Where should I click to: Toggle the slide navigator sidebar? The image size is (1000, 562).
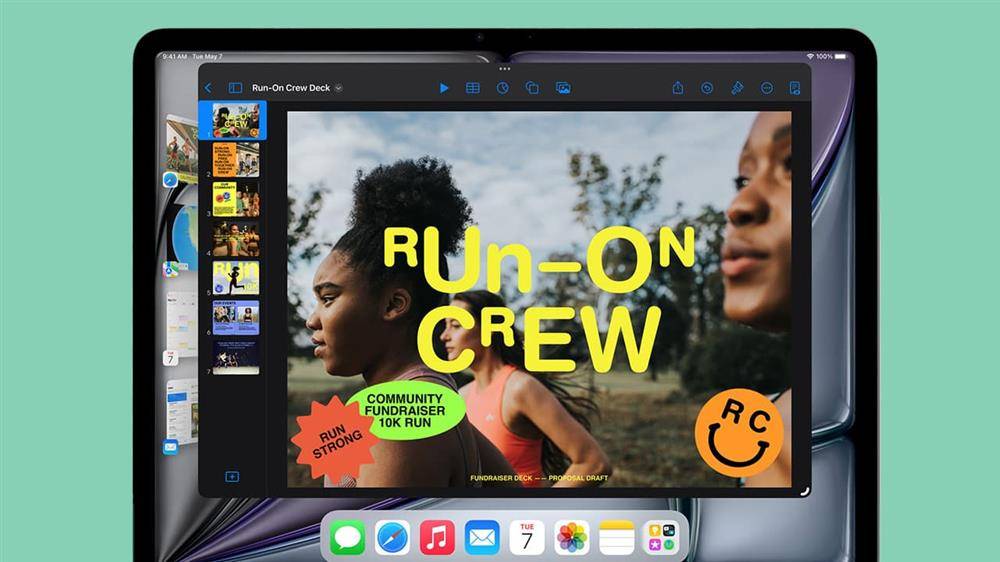[x=235, y=88]
